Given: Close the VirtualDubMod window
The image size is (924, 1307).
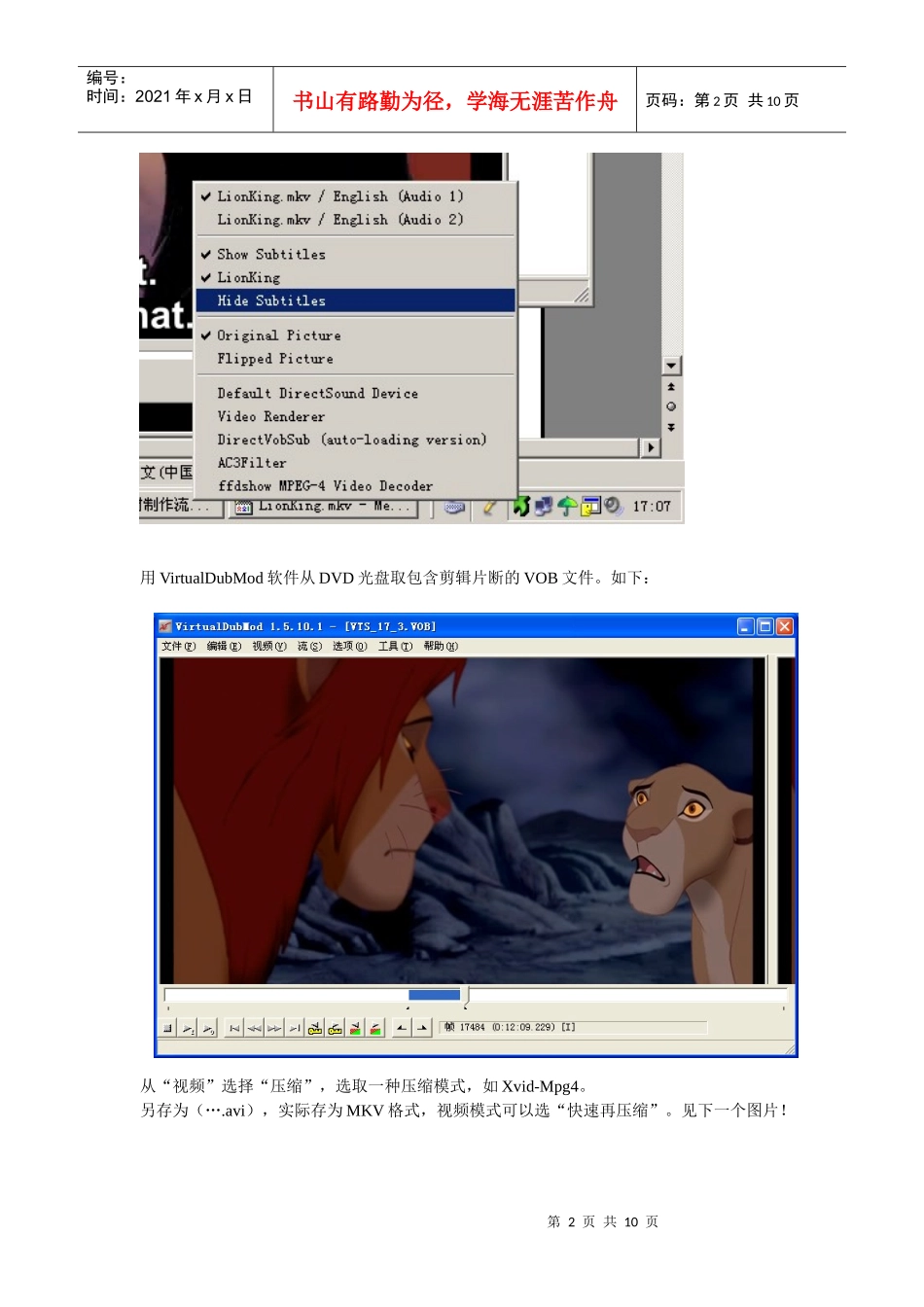Looking at the screenshot, I should click(784, 626).
